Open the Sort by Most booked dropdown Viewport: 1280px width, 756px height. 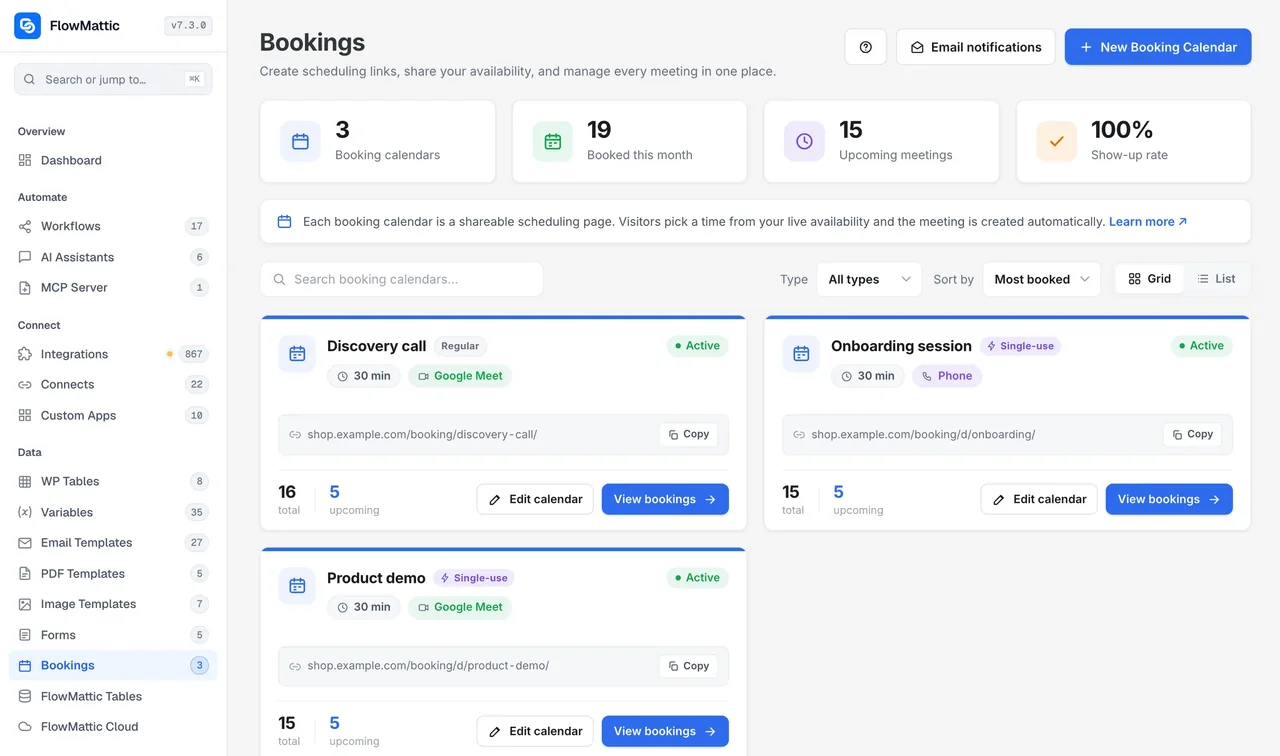tap(1042, 279)
